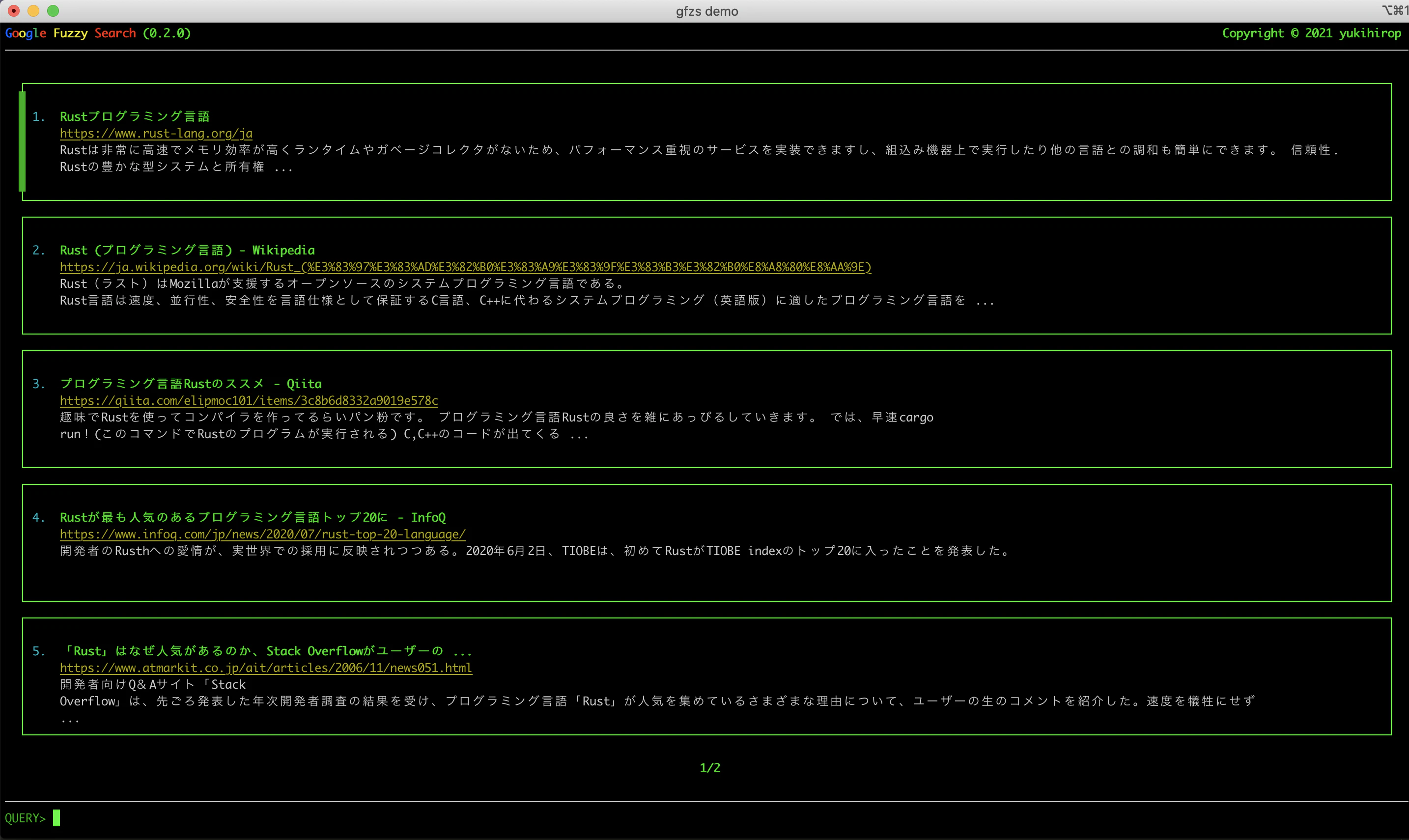Click the QUERY> input prompt
The height and width of the screenshot is (840, 1409).
coord(32,818)
